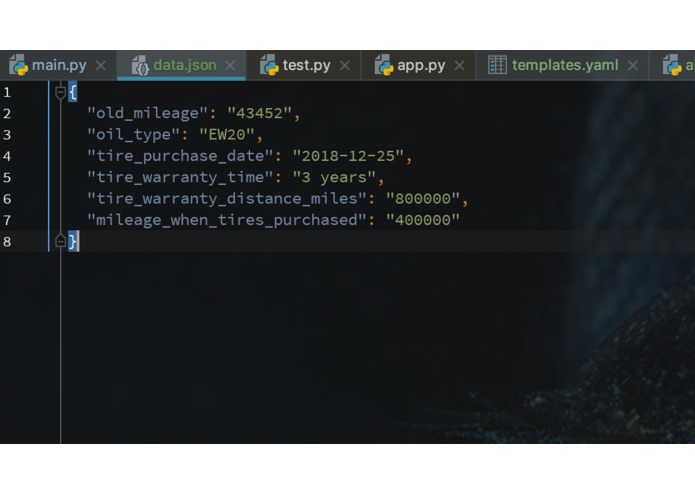Click the "tire_warranty_time" key
This screenshot has width=695, height=494.
tap(180, 177)
